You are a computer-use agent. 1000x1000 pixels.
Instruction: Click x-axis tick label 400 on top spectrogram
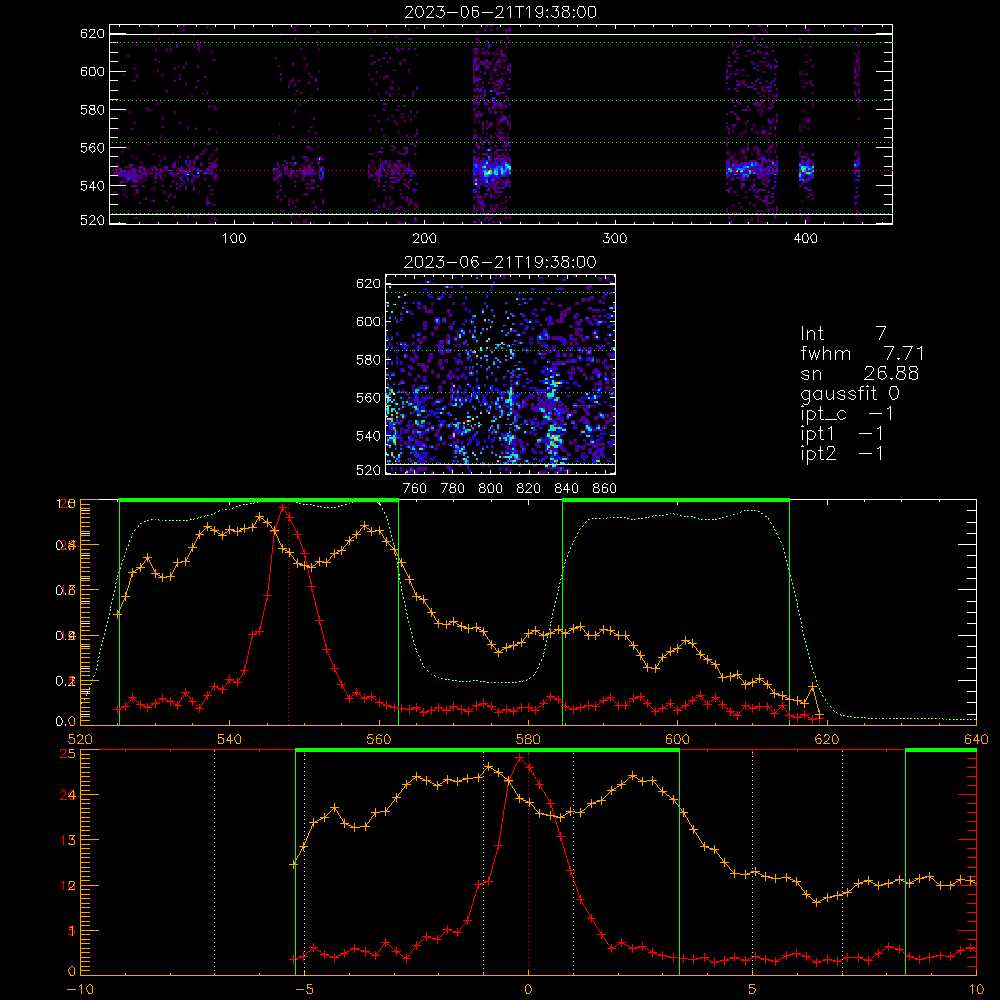coord(805,239)
